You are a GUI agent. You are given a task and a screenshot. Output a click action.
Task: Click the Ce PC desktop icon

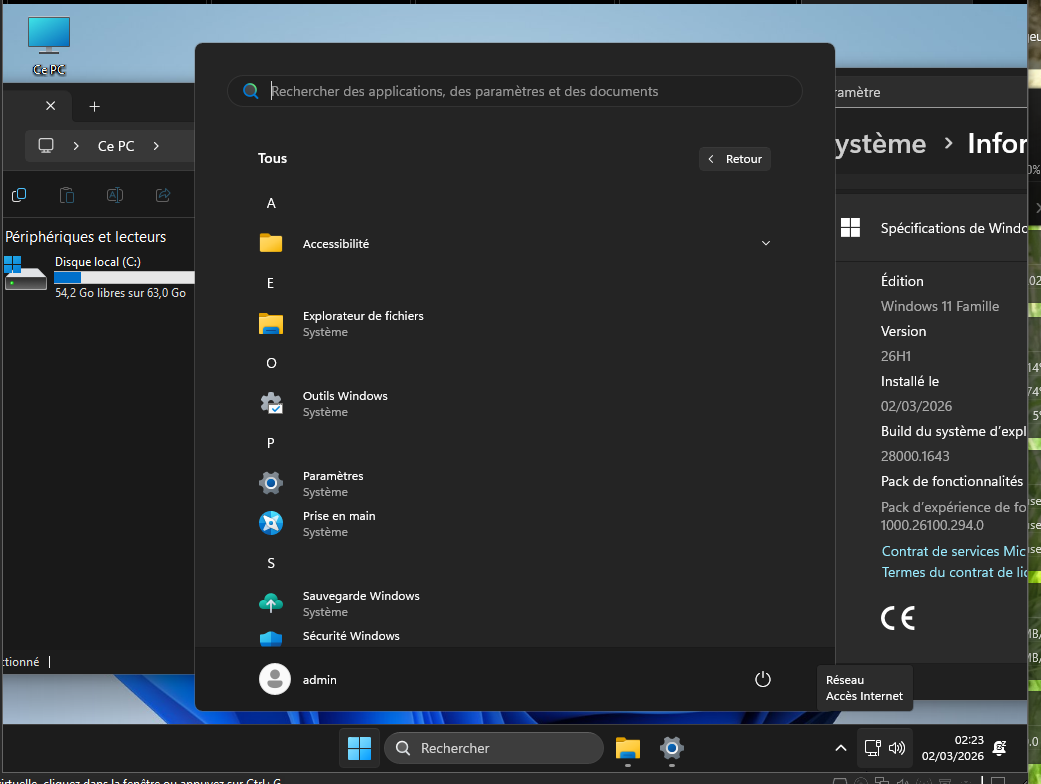point(49,46)
